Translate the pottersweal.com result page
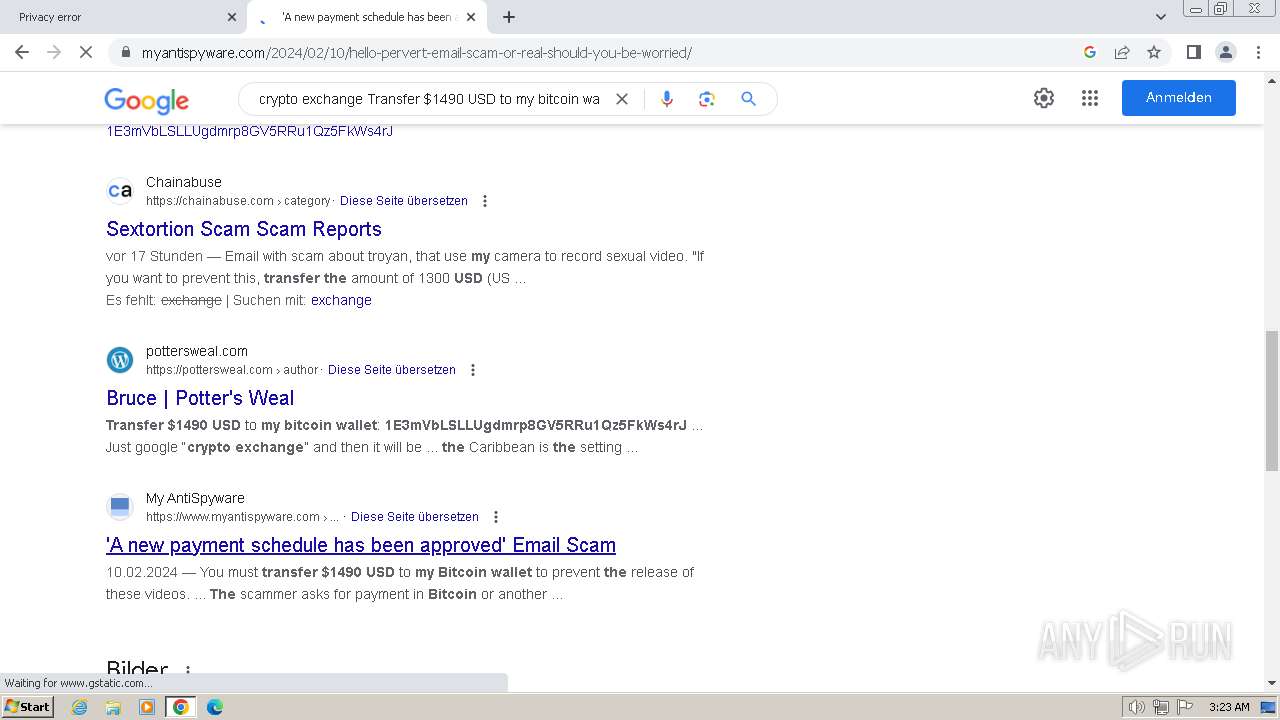 pos(392,370)
